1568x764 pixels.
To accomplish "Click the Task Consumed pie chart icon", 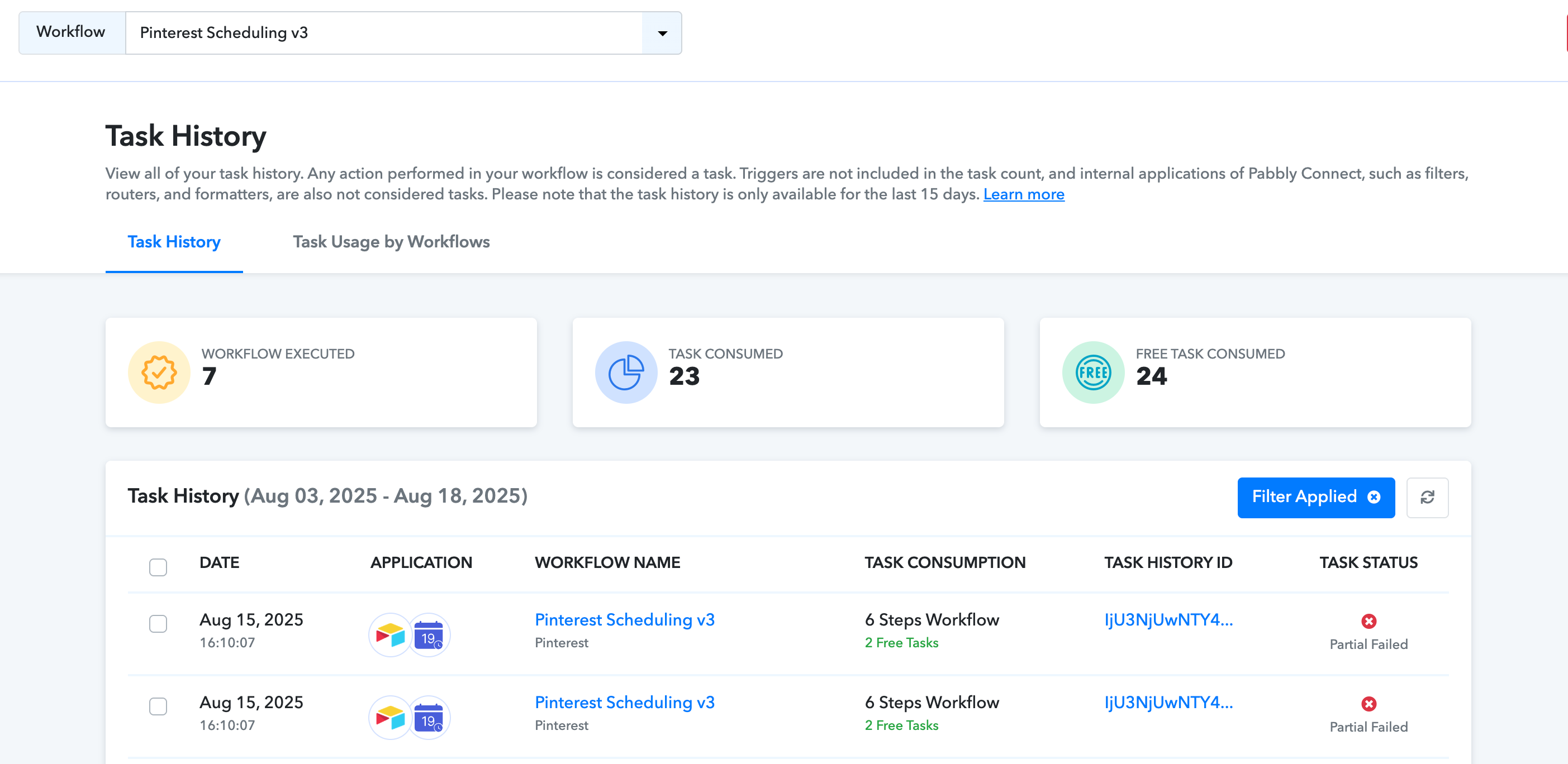I will pos(626,373).
